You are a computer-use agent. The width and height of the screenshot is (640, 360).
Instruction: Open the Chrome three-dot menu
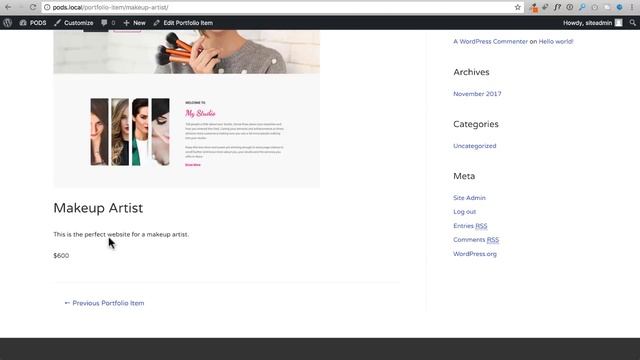[x=632, y=7]
